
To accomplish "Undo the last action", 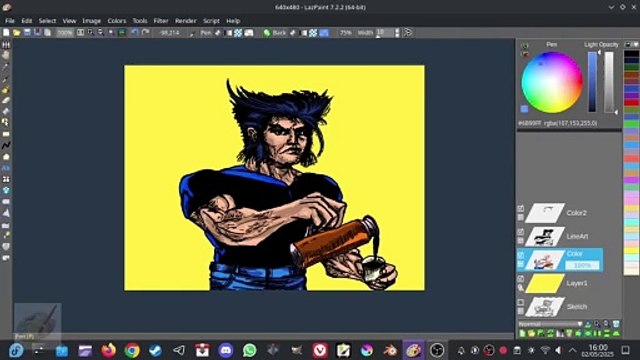I will point(135,33).
